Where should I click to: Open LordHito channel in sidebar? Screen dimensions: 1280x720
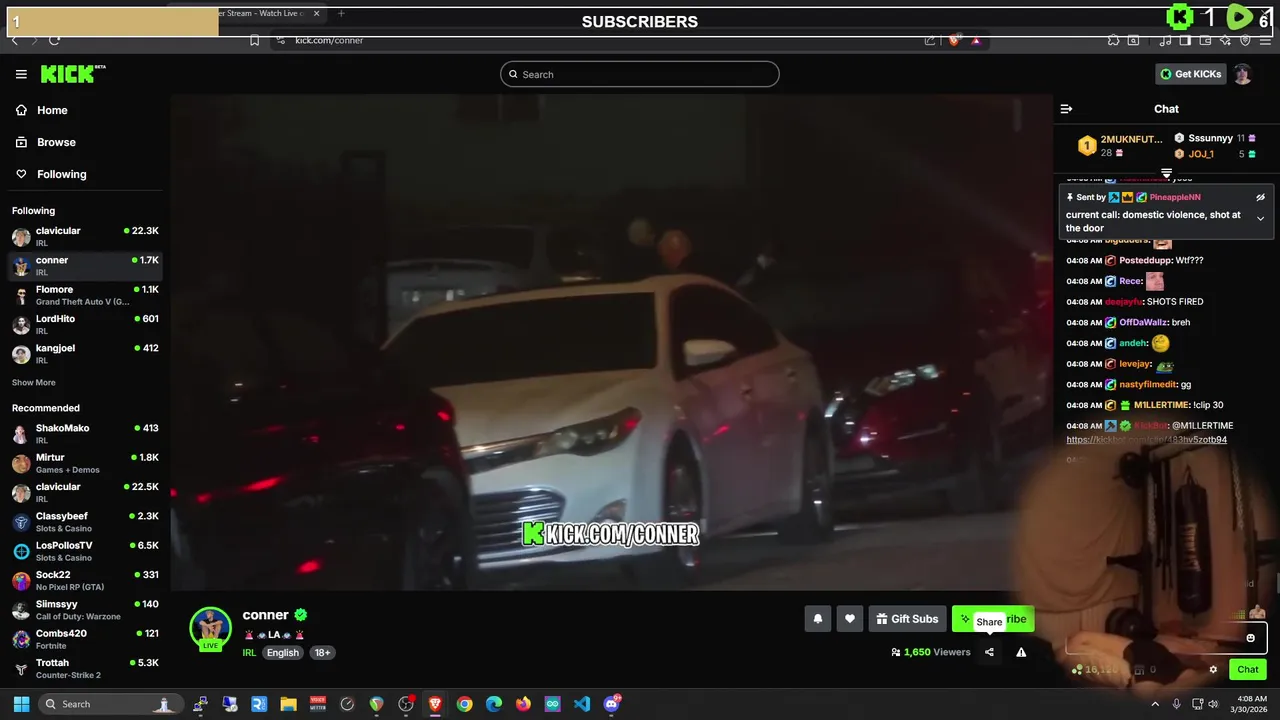pyautogui.click(x=85, y=324)
